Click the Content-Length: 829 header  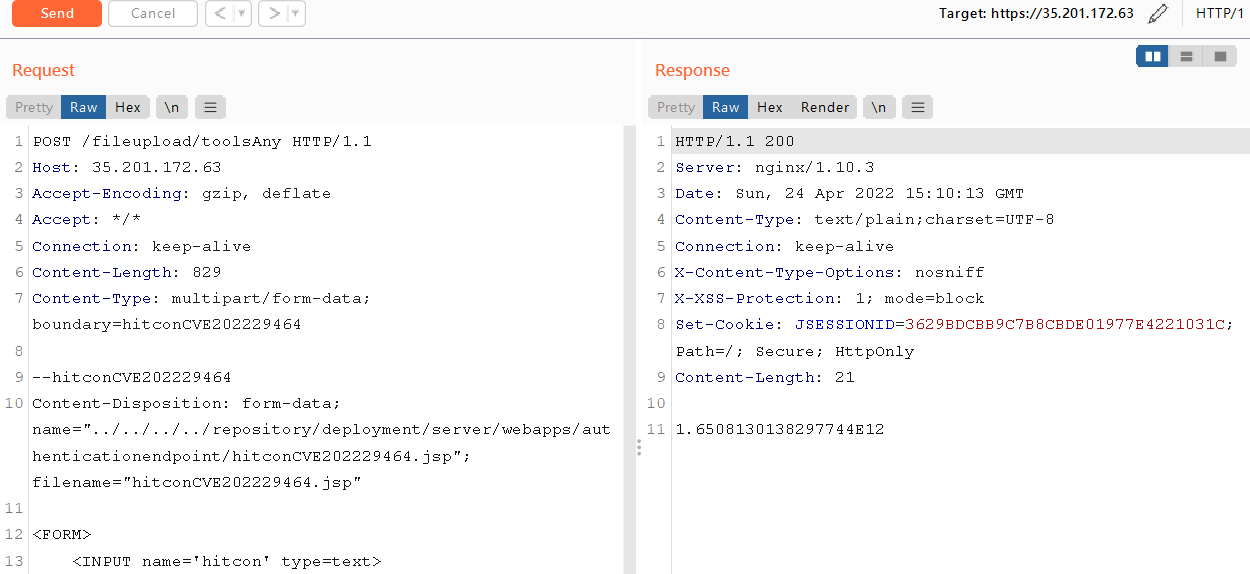[127, 272]
